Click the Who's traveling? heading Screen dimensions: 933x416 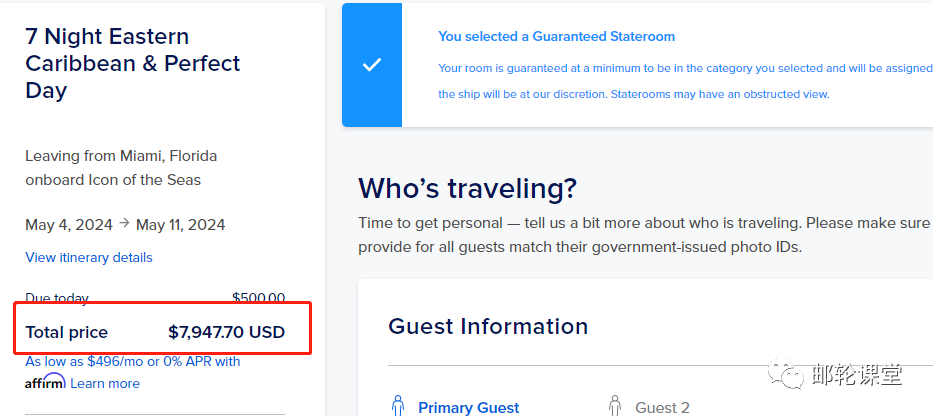click(468, 189)
